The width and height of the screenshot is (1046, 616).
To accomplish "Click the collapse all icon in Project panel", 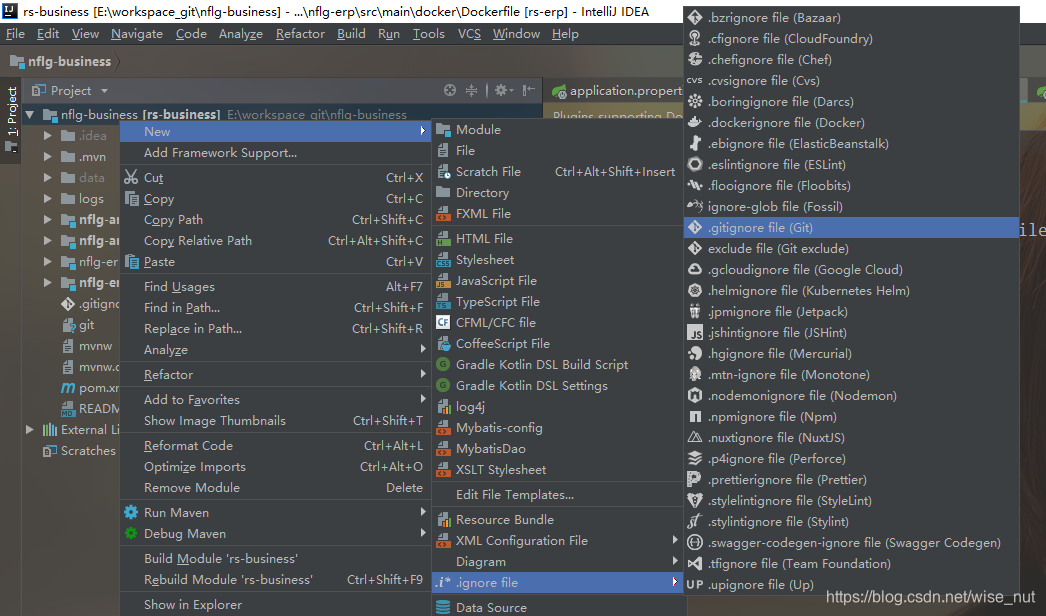I will (x=471, y=90).
